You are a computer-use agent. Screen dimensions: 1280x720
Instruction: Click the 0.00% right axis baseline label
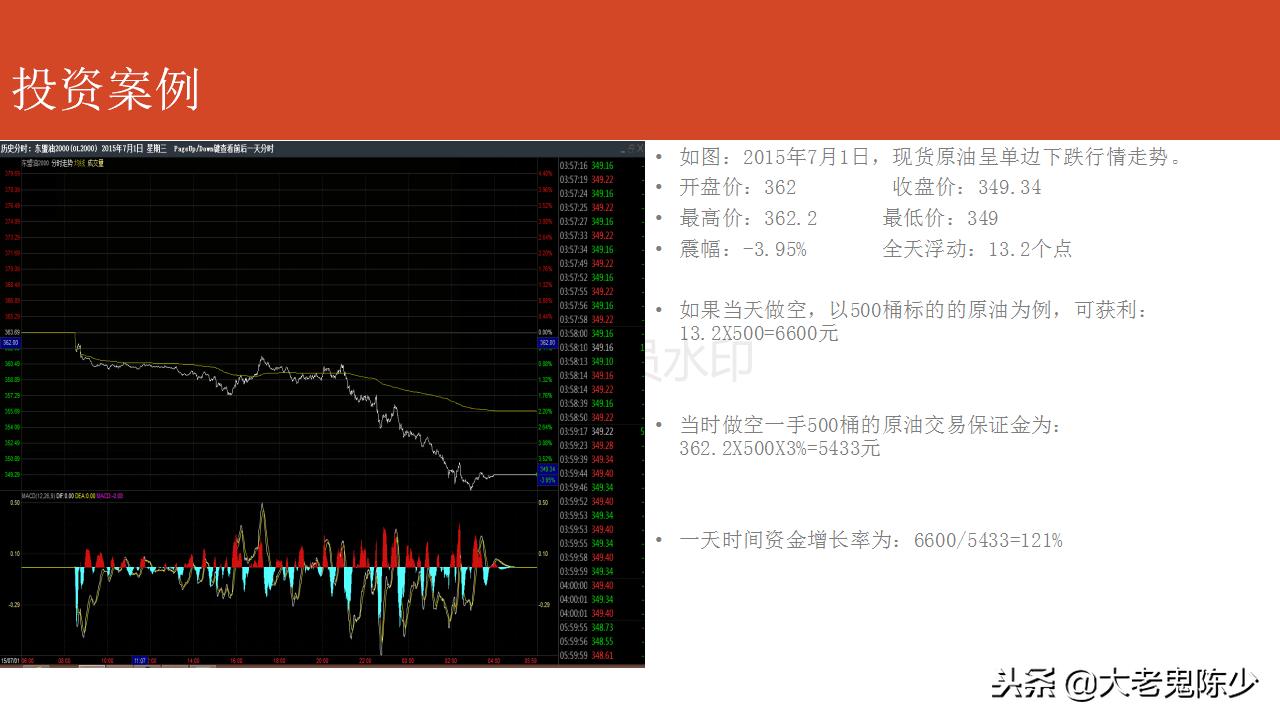point(545,331)
